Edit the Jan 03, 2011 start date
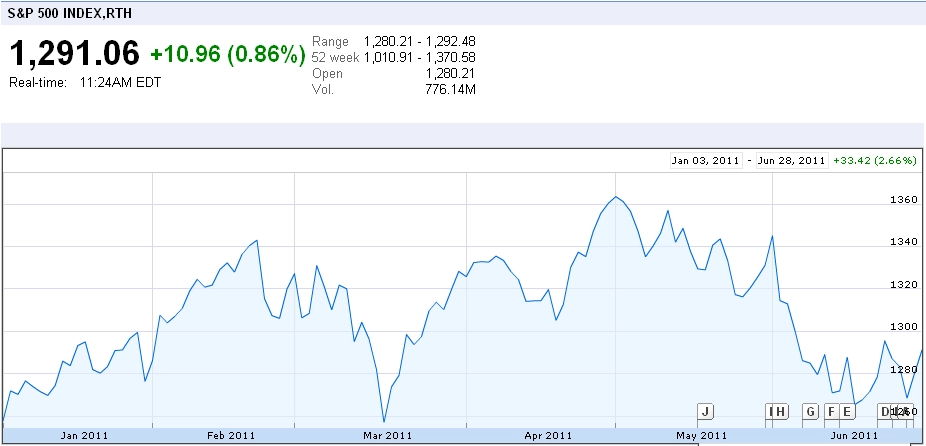 pyautogui.click(x=706, y=161)
